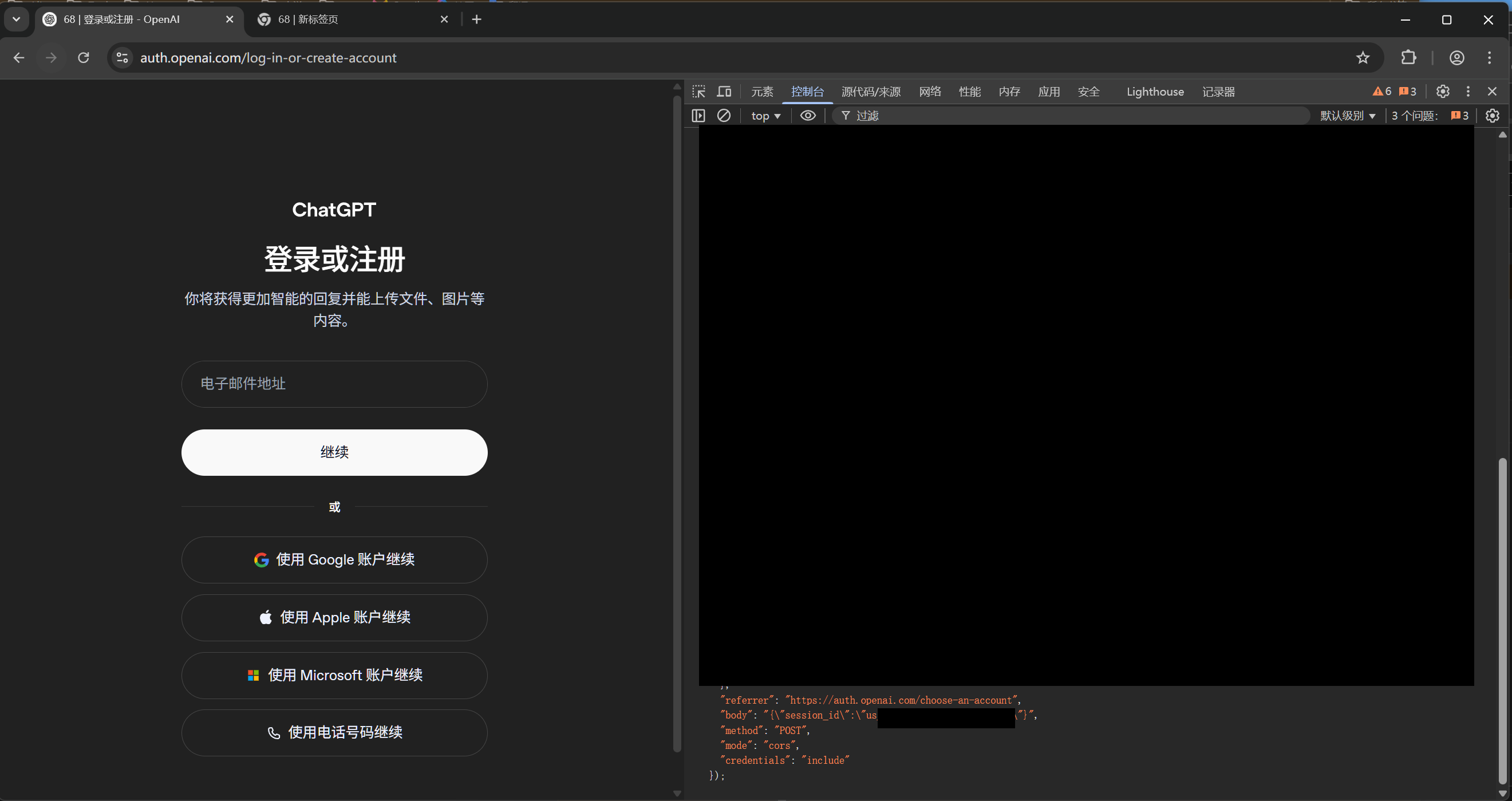Reload the current page
The width and height of the screenshot is (1512, 801).
84,57
